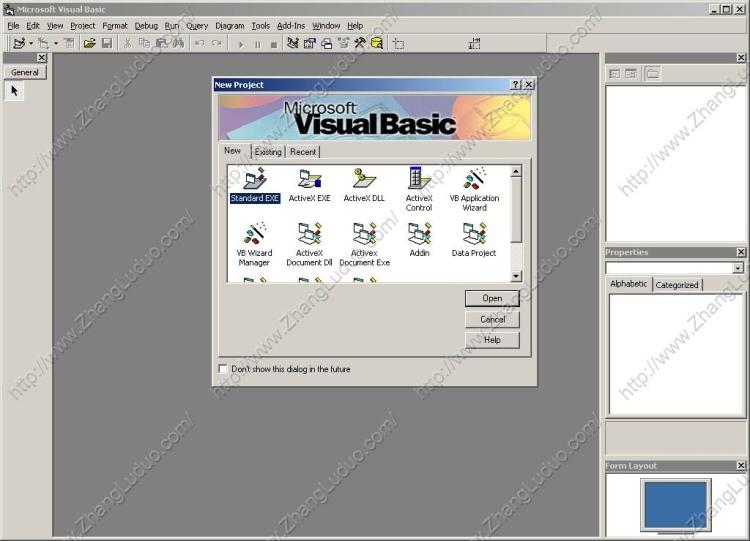The image size is (750, 541).
Task: Close the Toolbox panel
Action: point(42,57)
